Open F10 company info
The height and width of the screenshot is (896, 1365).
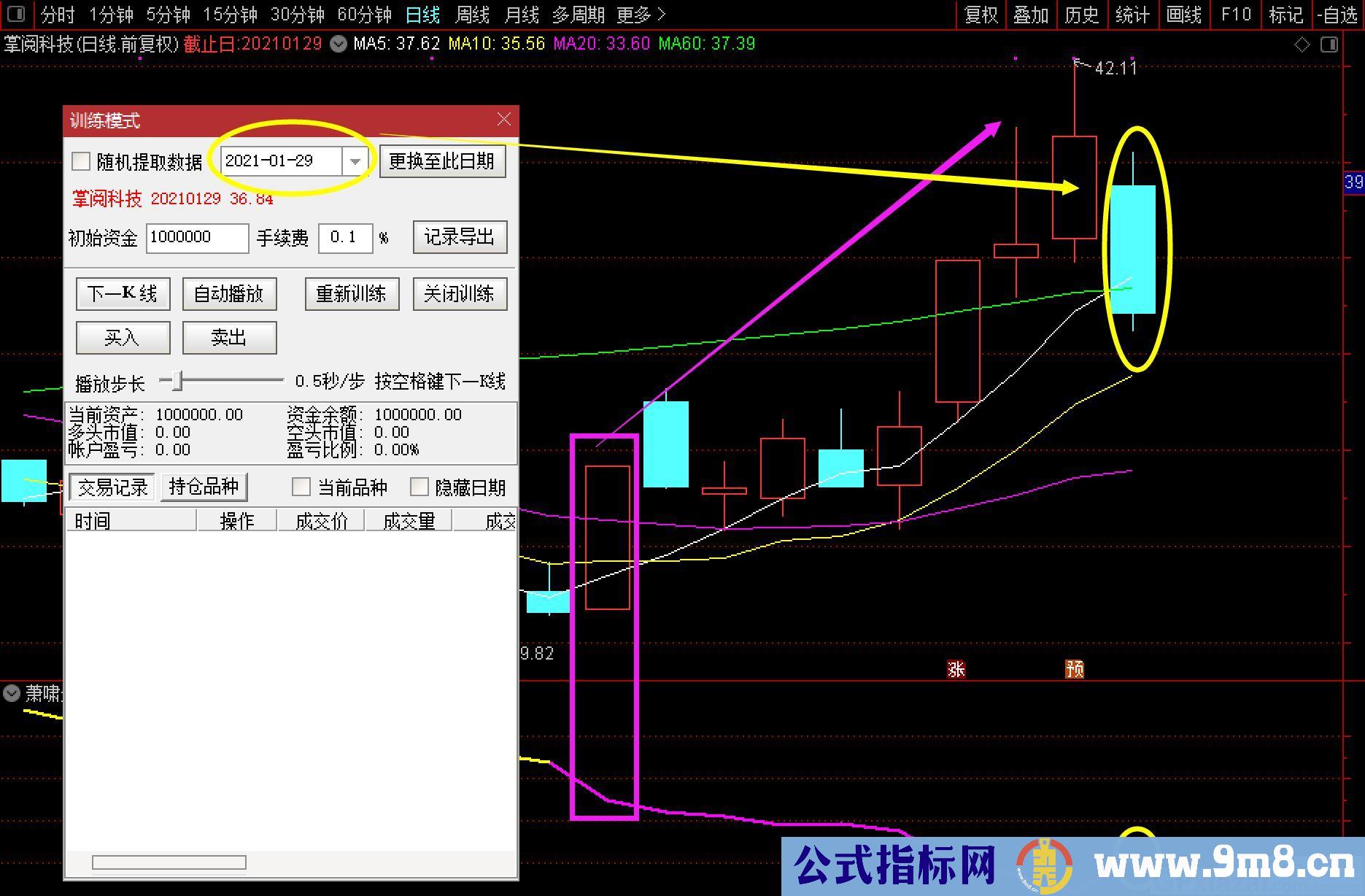[1236, 15]
